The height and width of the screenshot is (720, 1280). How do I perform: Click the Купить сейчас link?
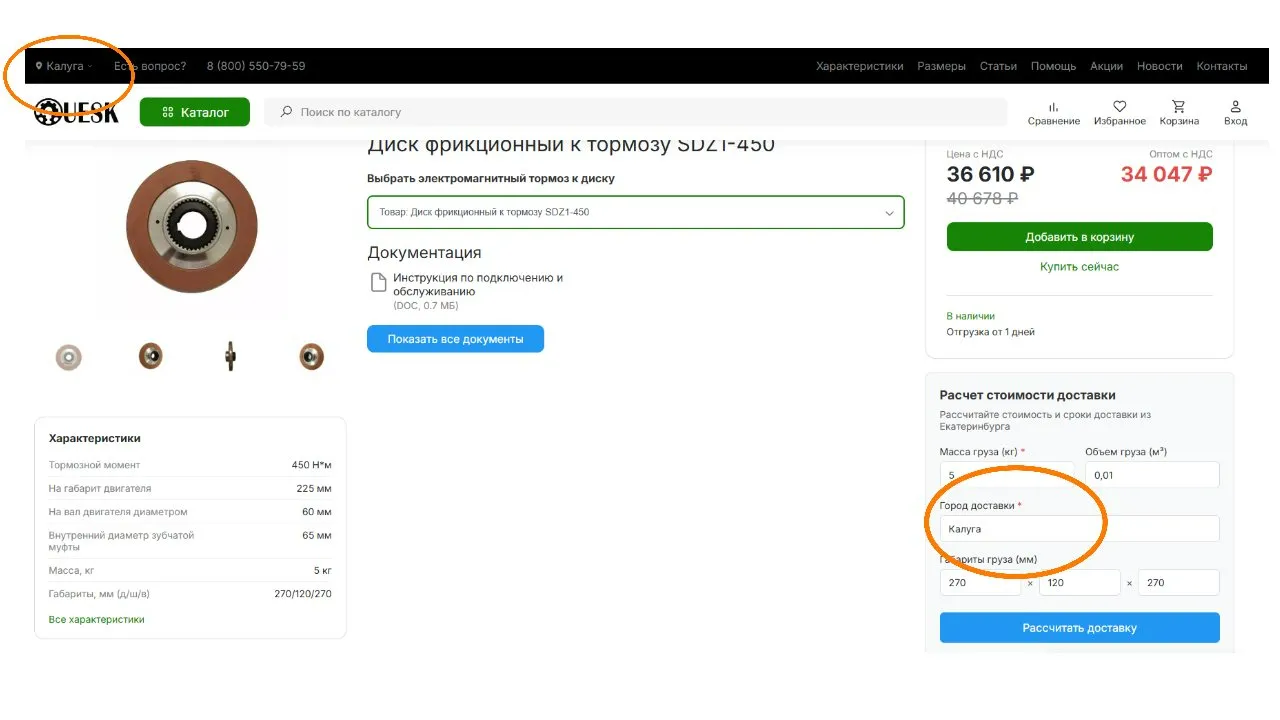(x=1079, y=267)
